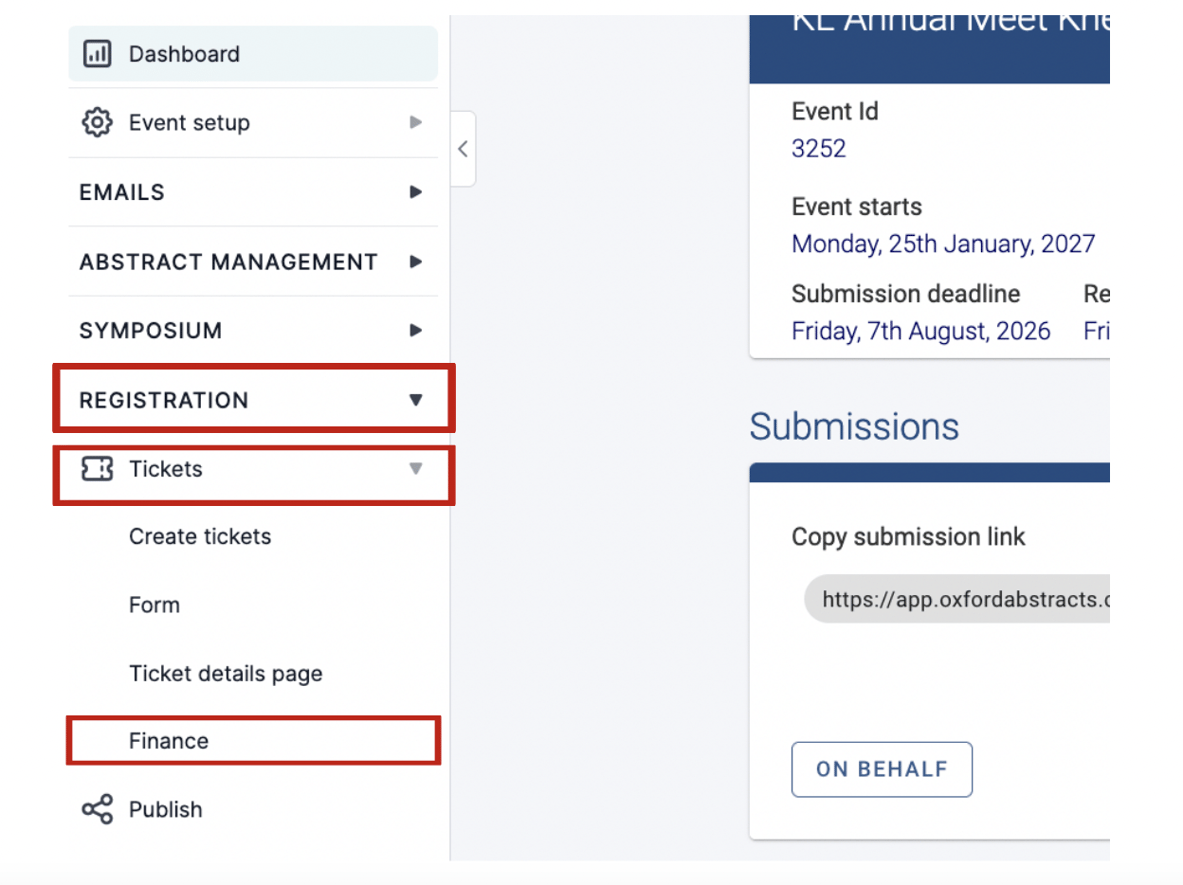Collapse the Tickets submenu
Image resolution: width=1183 pixels, height=885 pixels.
pos(416,468)
